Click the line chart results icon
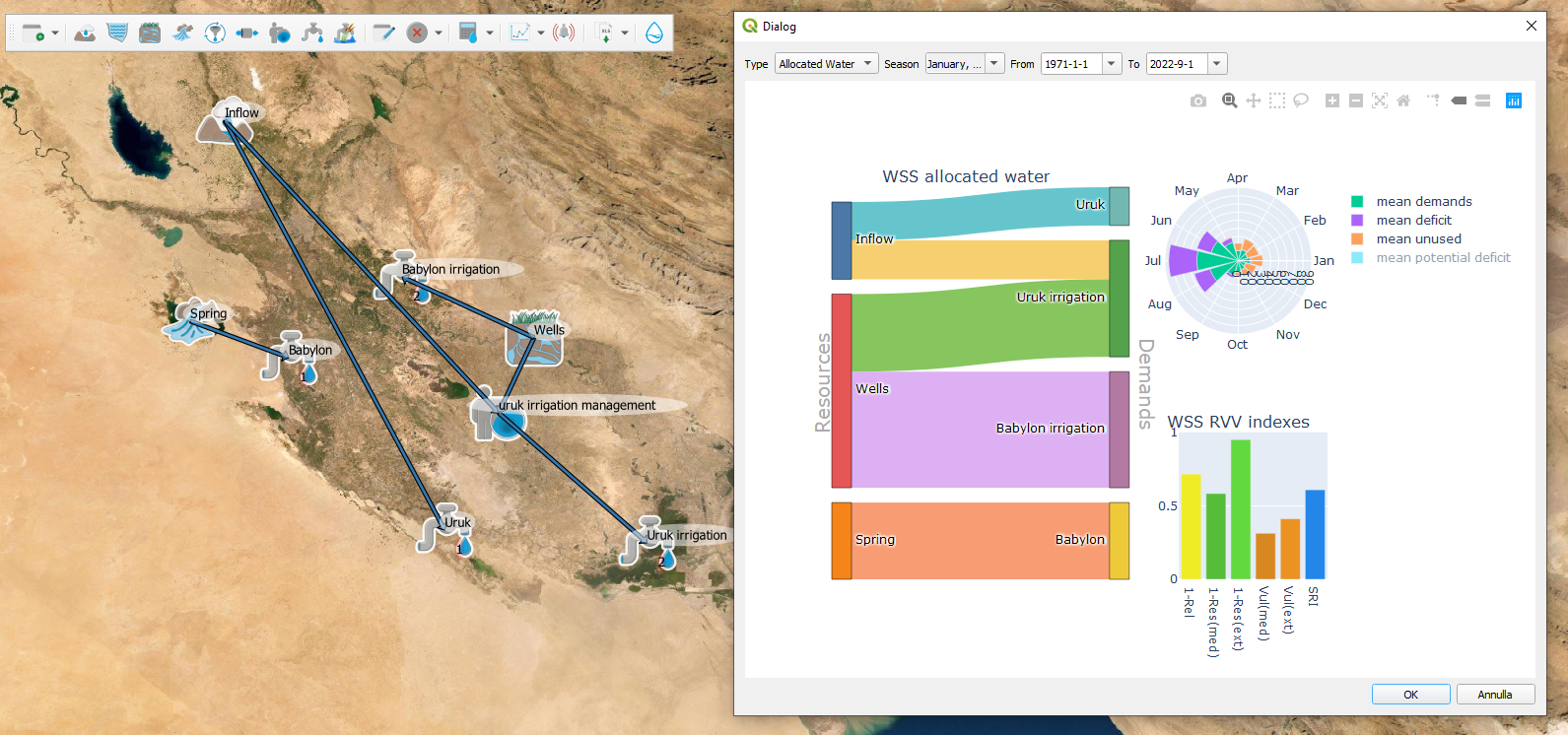This screenshot has height=735, width=1568. (519, 33)
